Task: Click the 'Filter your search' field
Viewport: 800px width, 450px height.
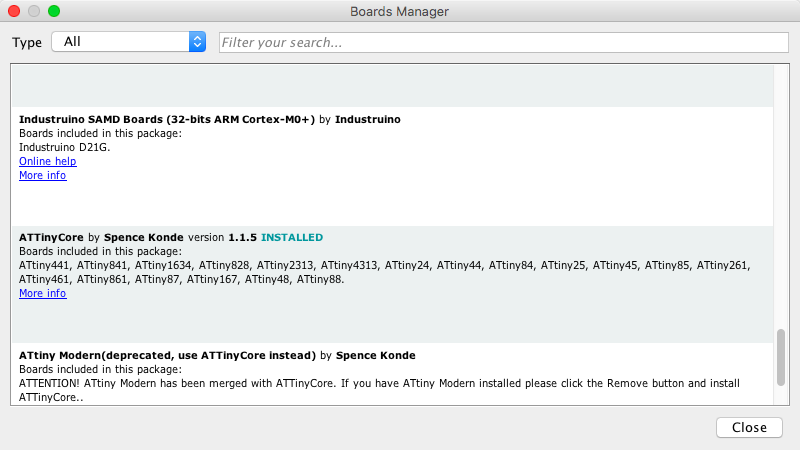Action: coord(502,43)
